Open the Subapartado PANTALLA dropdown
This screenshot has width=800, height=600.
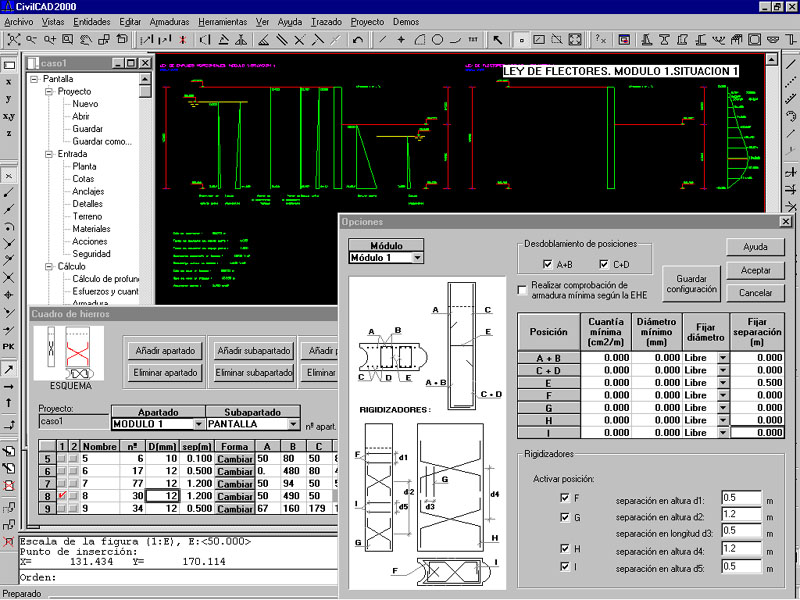(293, 424)
